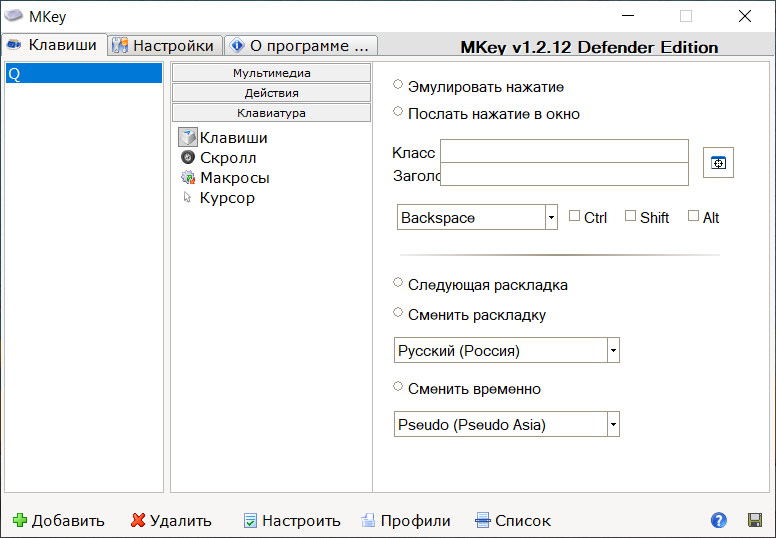This screenshot has height=538, width=776.
Task: Click the Макросы gear icon
Action: pyautogui.click(x=188, y=177)
